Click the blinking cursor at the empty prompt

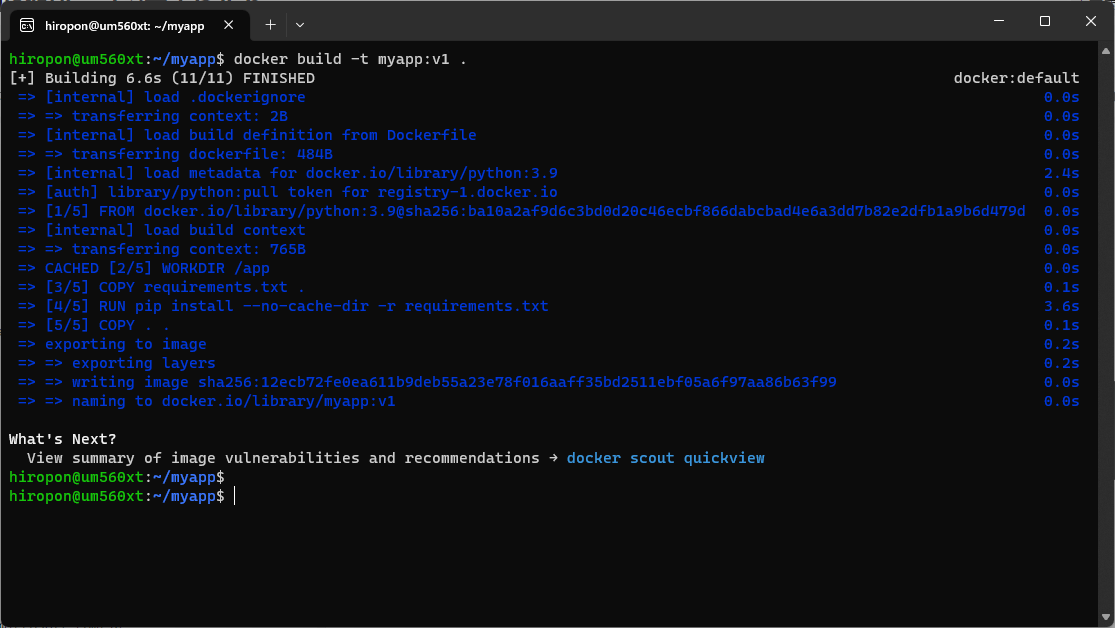(234, 496)
